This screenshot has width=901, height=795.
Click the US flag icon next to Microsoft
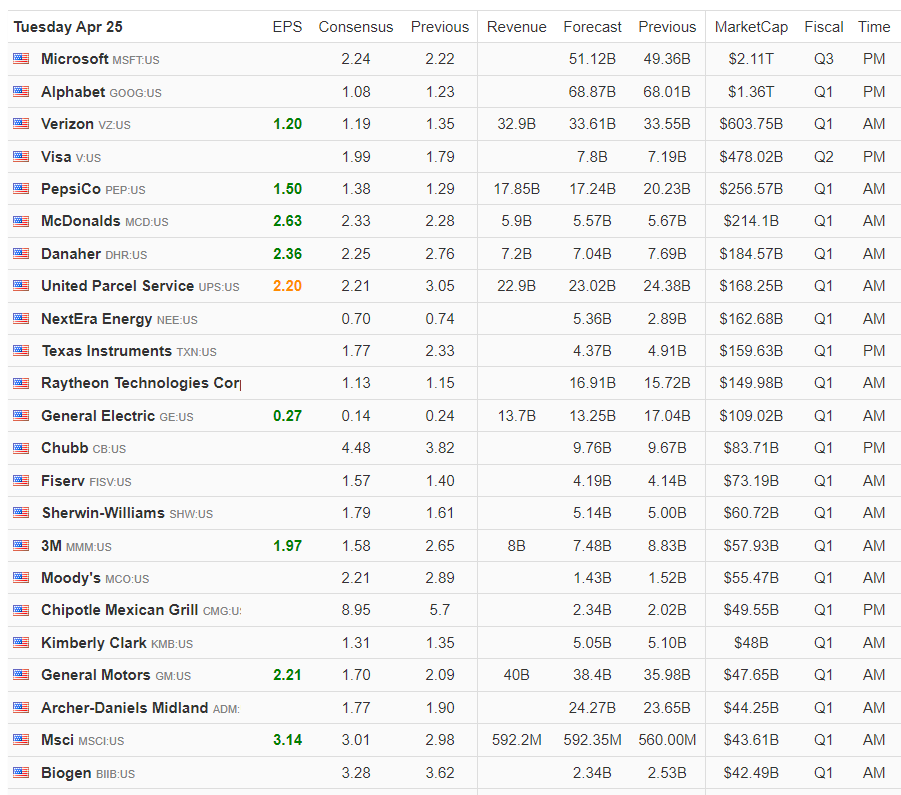point(21,59)
